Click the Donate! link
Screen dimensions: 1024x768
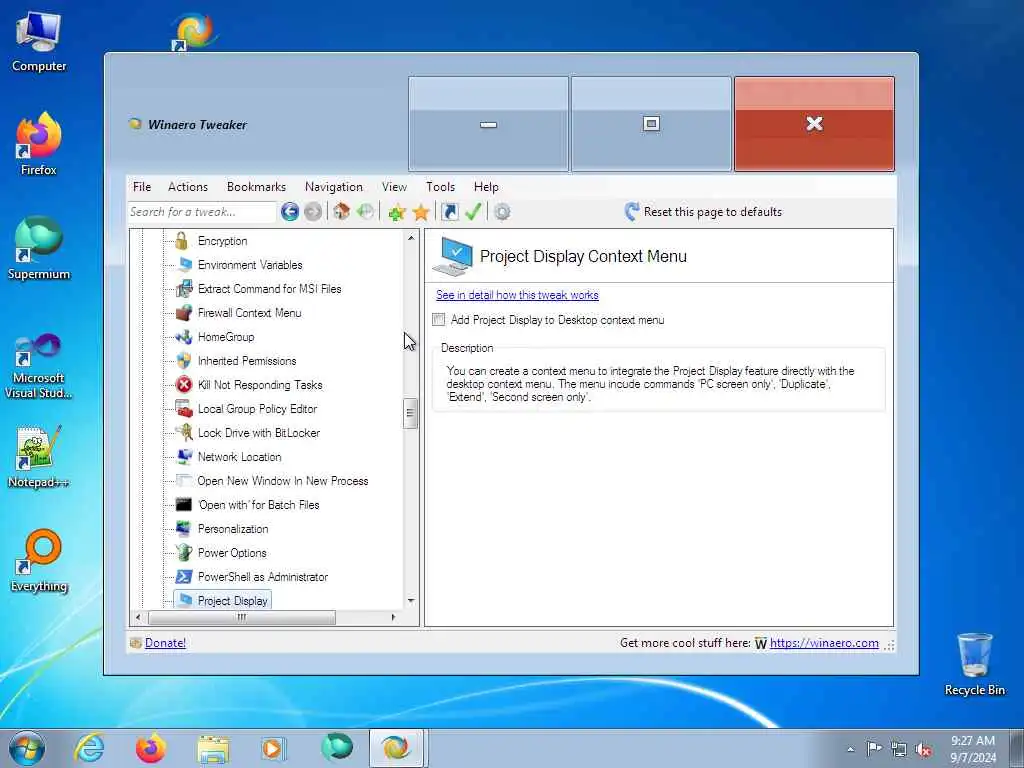[x=165, y=643]
